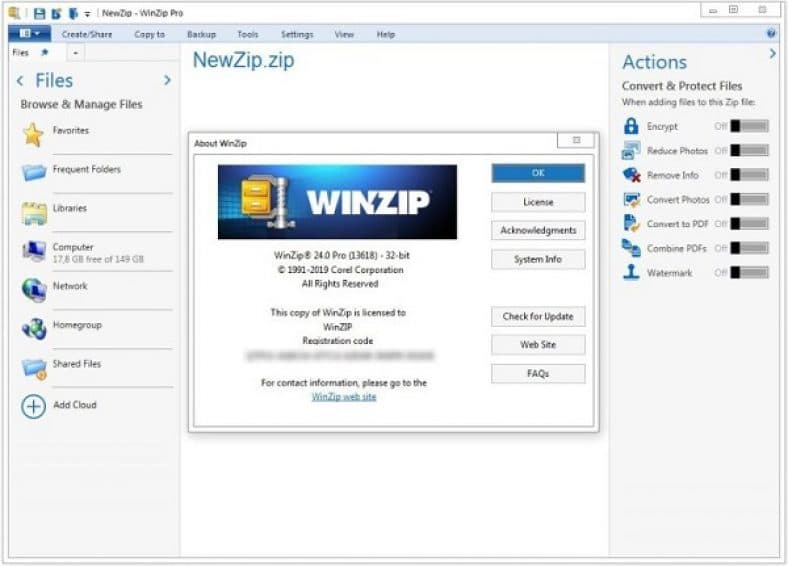The height and width of the screenshot is (566, 788).
Task: Open the Computer icon
Action: tap(34, 251)
